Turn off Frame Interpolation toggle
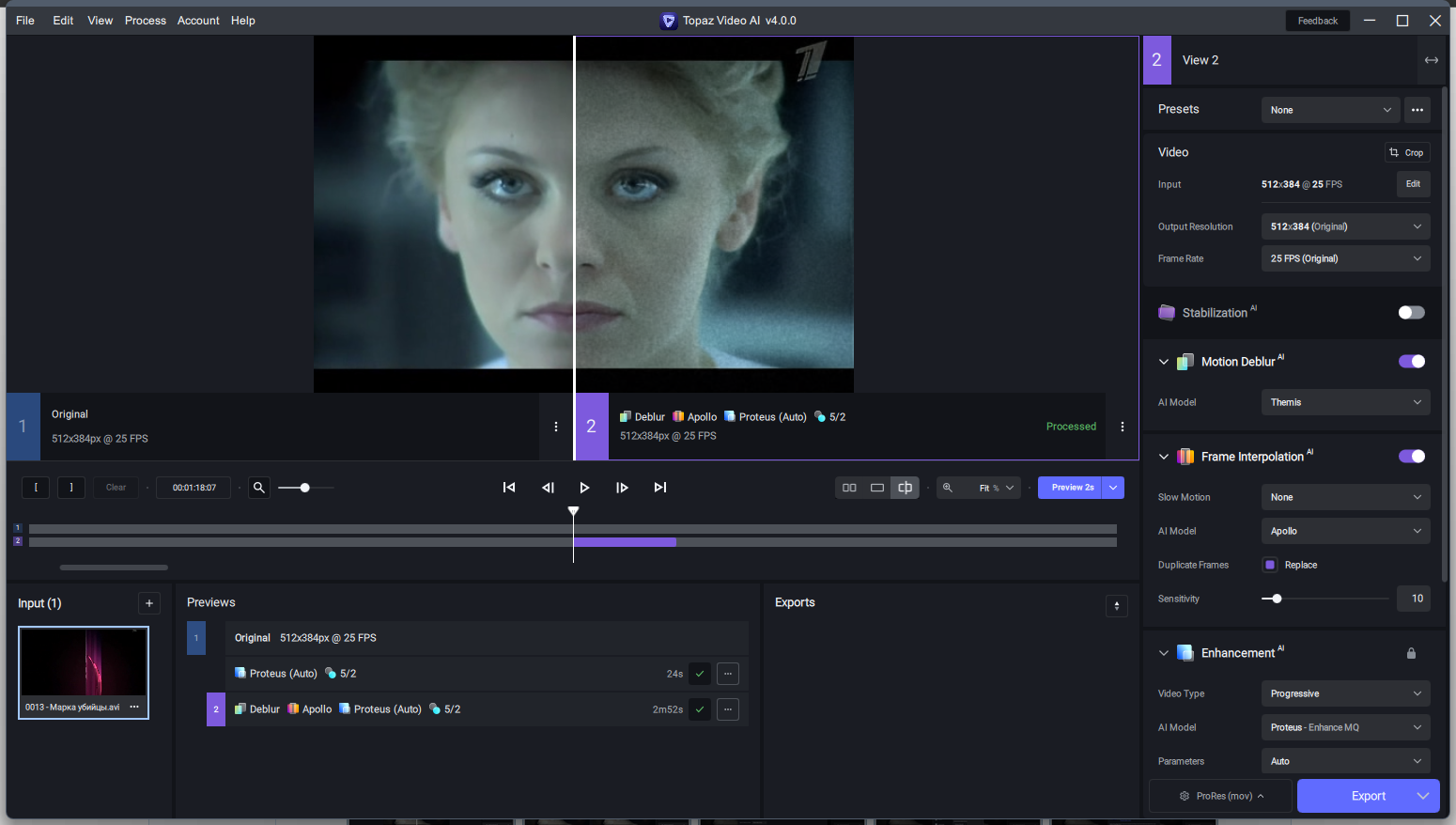 [1412, 457]
